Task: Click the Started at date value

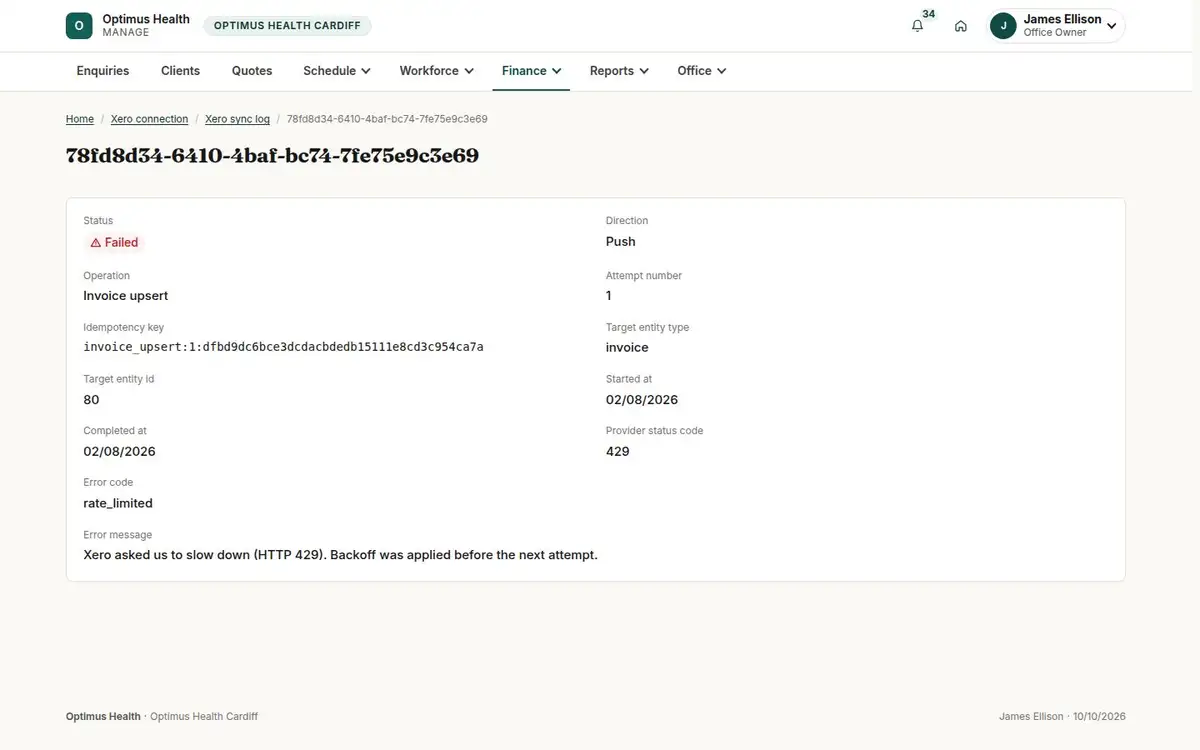Action: pyautogui.click(x=642, y=399)
